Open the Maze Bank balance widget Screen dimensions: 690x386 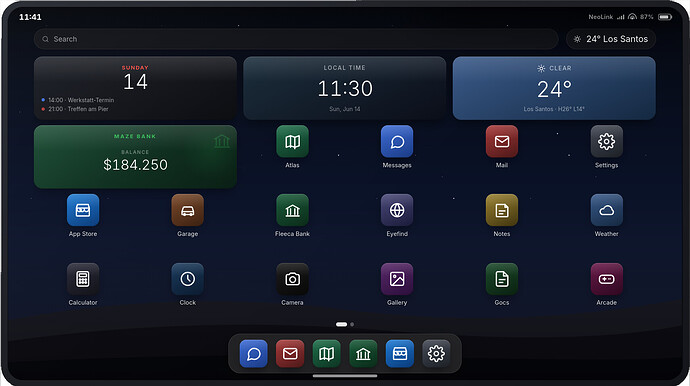(135, 157)
